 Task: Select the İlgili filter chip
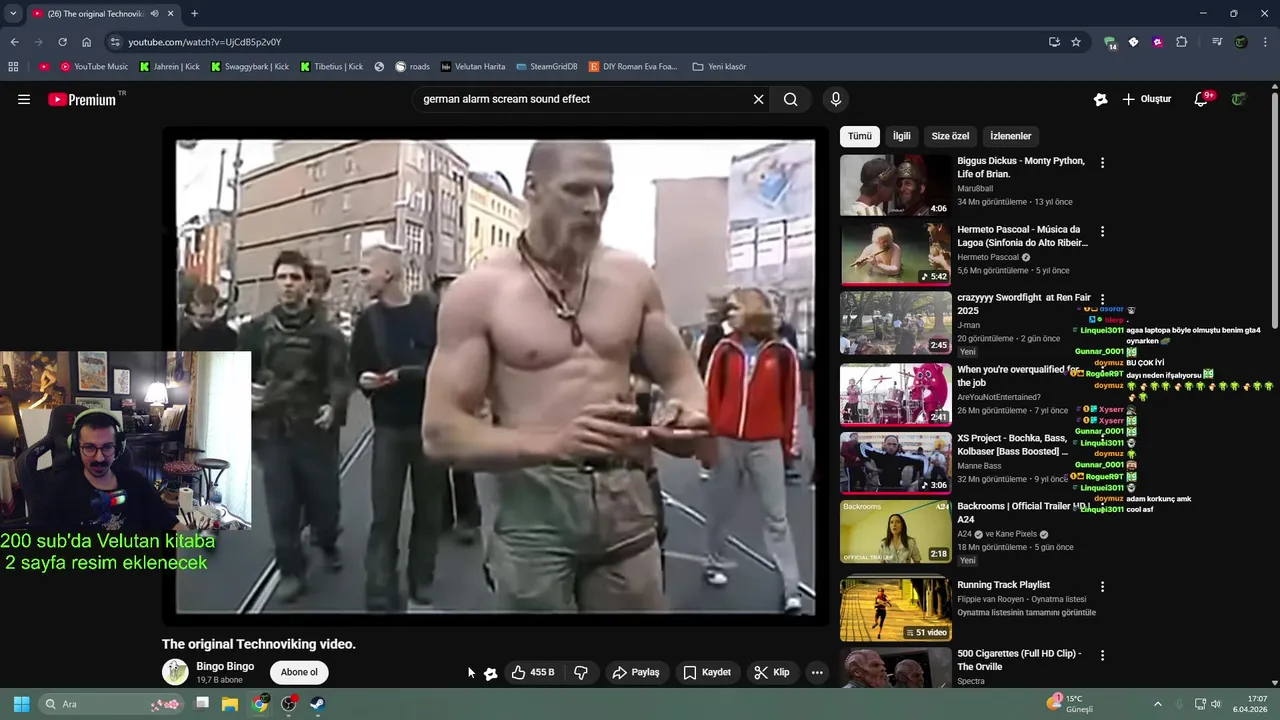point(902,136)
